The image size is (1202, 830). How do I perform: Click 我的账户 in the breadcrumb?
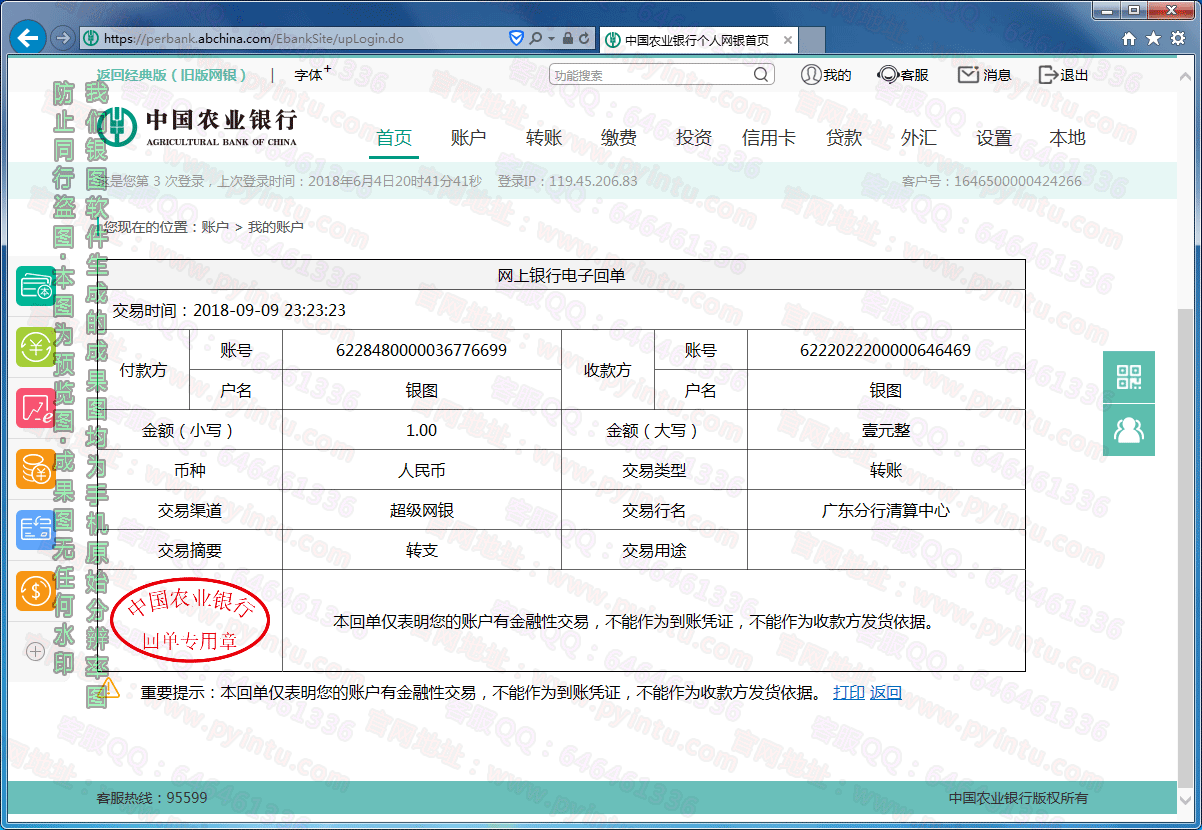[275, 227]
